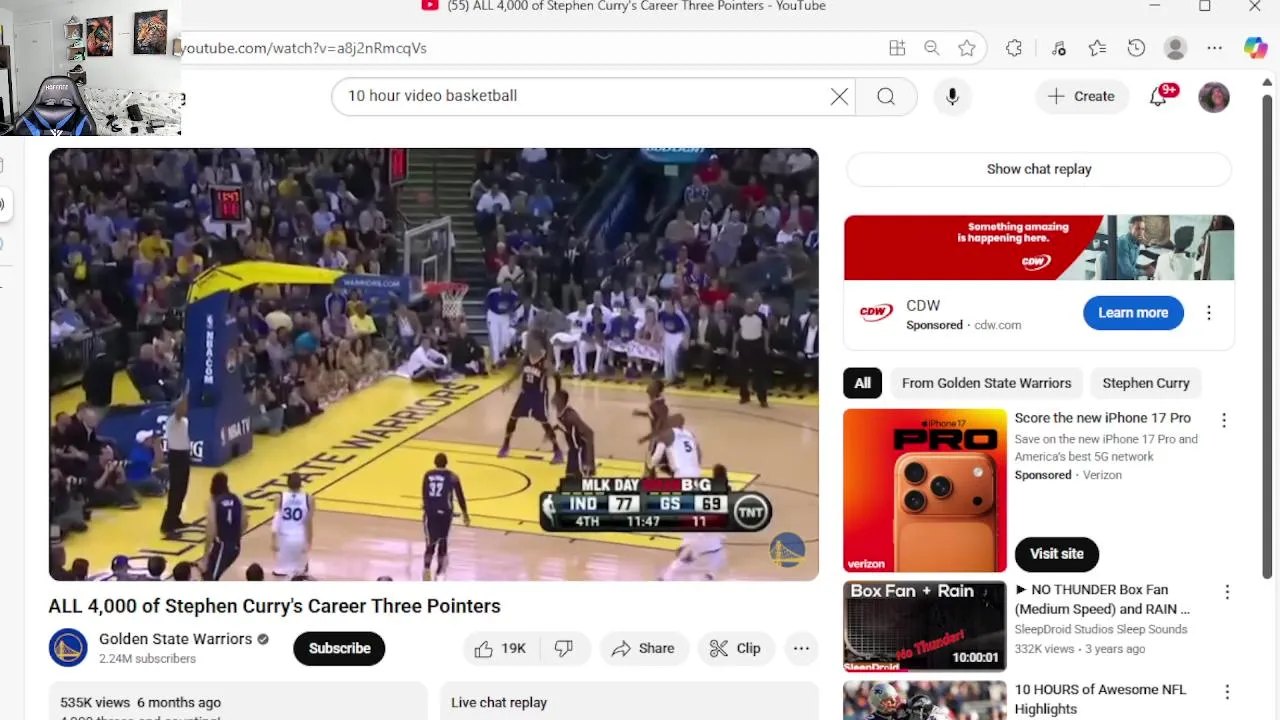Click the CDW logo icon
Screen dimensions: 1280x720
tap(876, 313)
